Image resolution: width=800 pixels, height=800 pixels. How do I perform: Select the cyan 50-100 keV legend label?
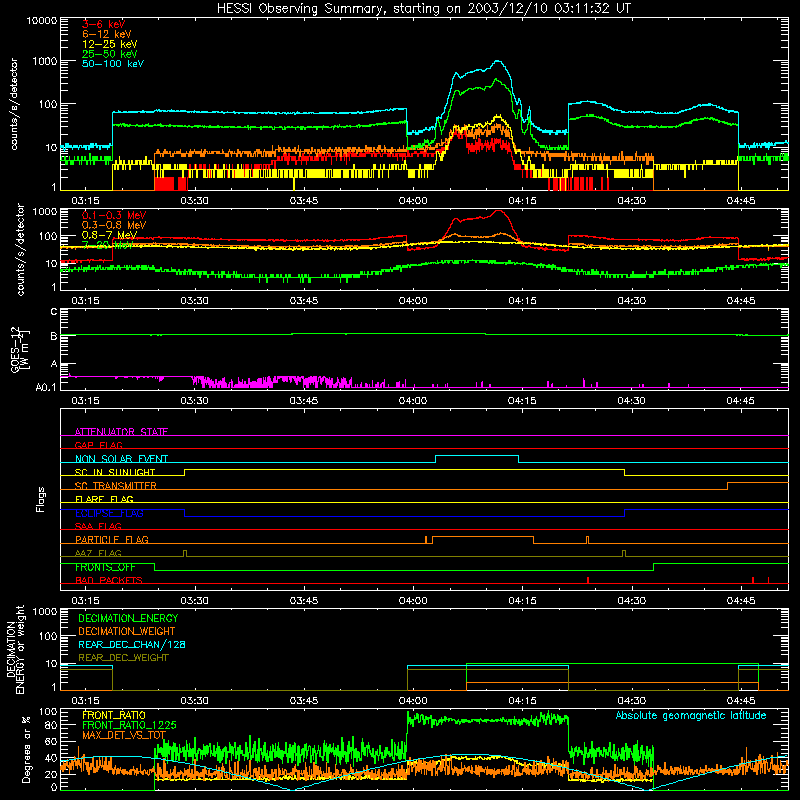(113, 64)
